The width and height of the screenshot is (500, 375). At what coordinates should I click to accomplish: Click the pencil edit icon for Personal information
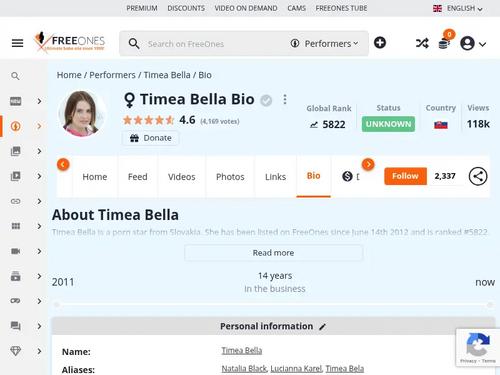(x=322, y=327)
